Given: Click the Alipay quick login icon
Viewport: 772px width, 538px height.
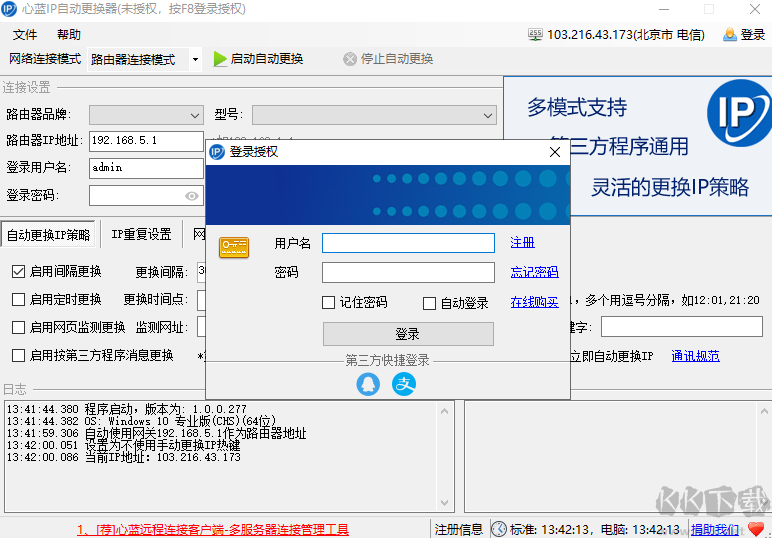Looking at the screenshot, I should tap(404, 384).
